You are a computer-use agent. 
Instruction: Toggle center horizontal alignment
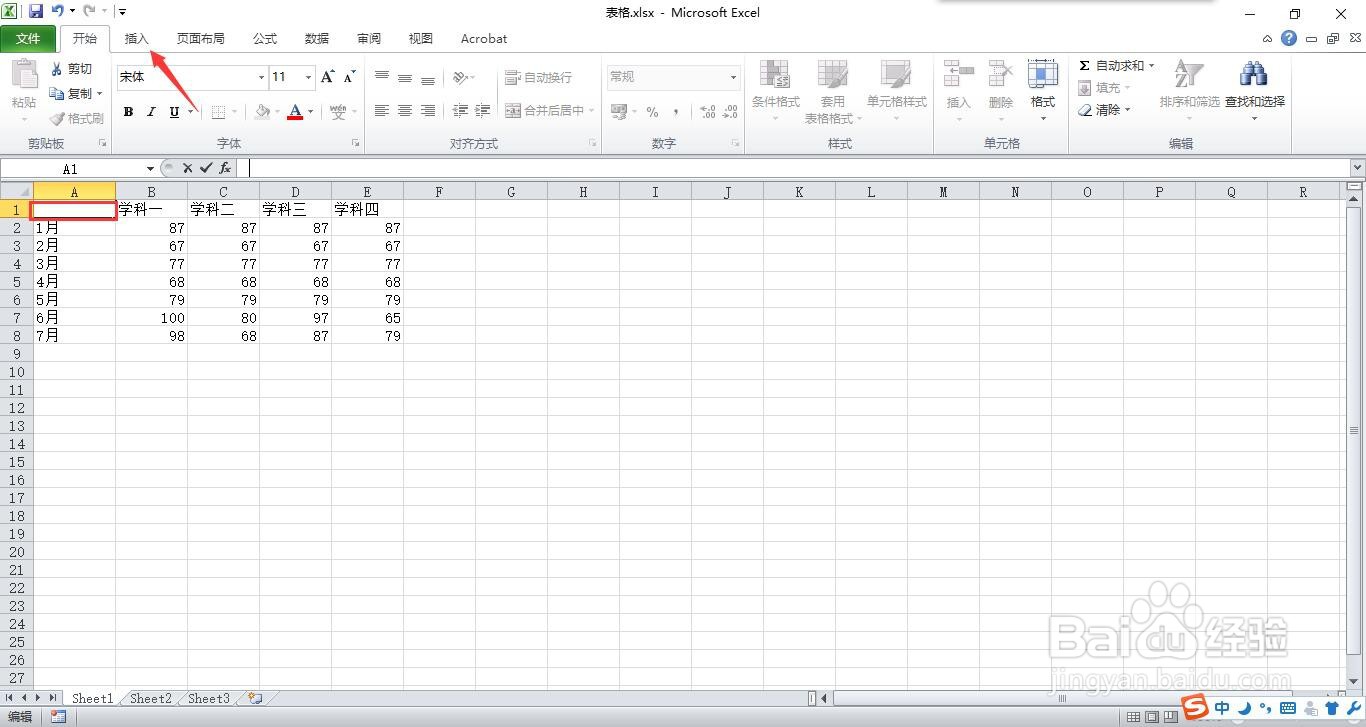point(405,111)
